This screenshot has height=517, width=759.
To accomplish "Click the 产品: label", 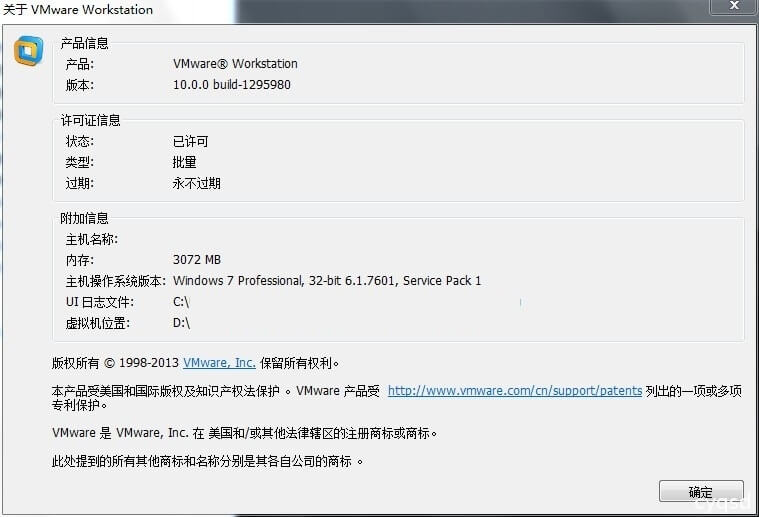I will 80,64.
